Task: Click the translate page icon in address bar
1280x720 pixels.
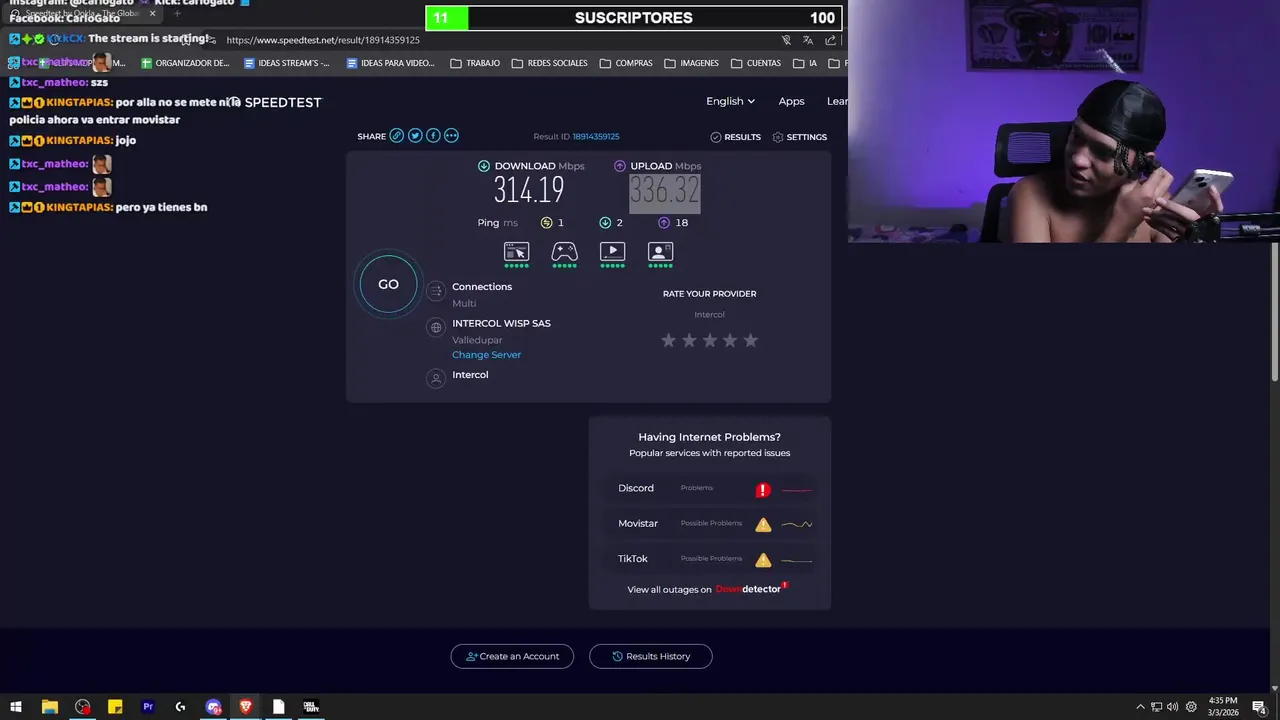Action: [808, 40]
